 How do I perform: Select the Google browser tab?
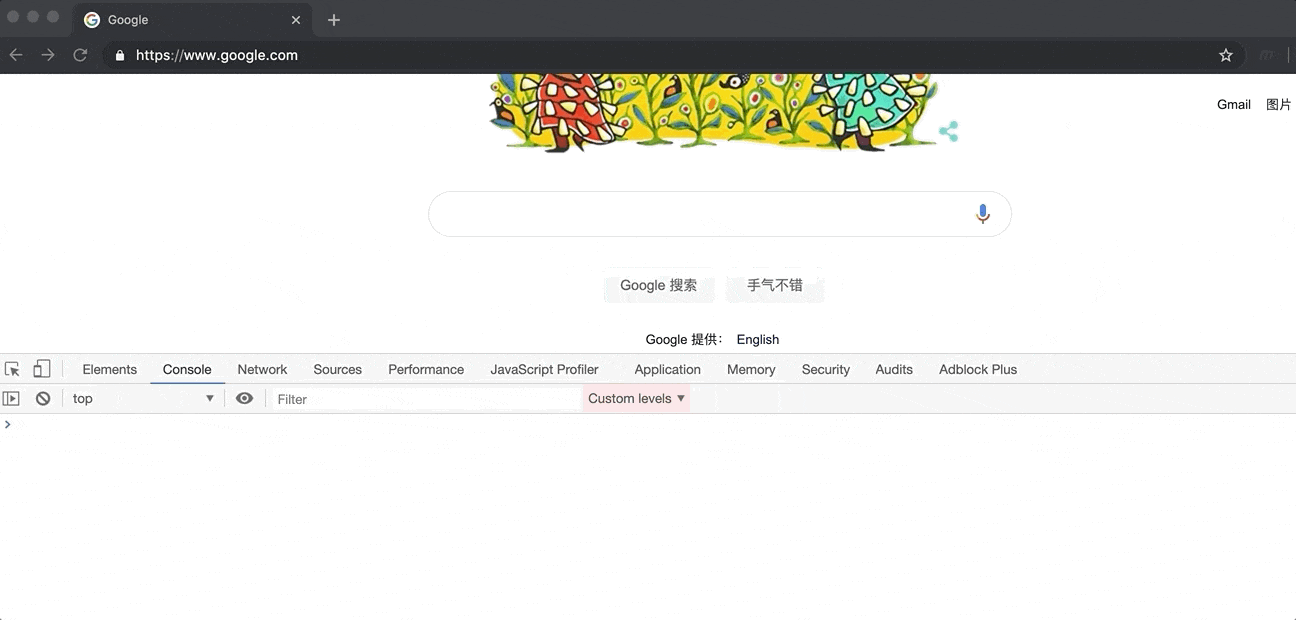192,20
